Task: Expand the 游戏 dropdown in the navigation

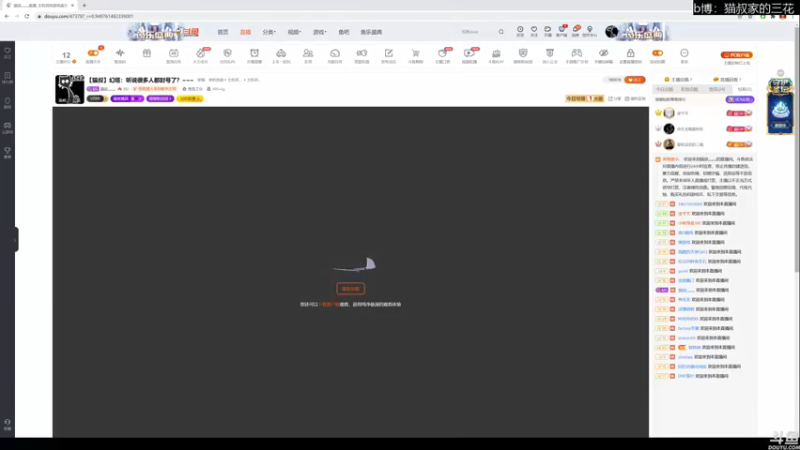Action: 319,32
